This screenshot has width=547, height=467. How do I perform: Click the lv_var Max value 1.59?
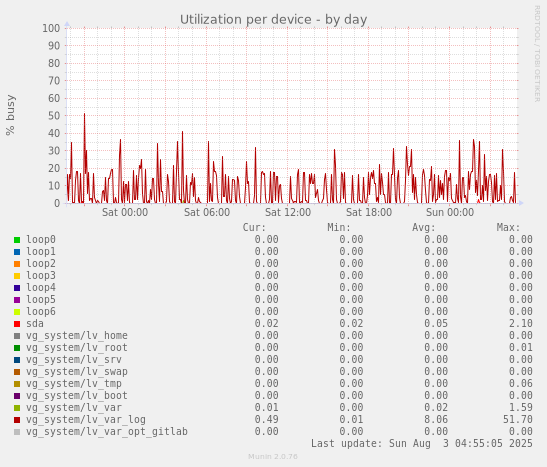click(x=520, y=407)
